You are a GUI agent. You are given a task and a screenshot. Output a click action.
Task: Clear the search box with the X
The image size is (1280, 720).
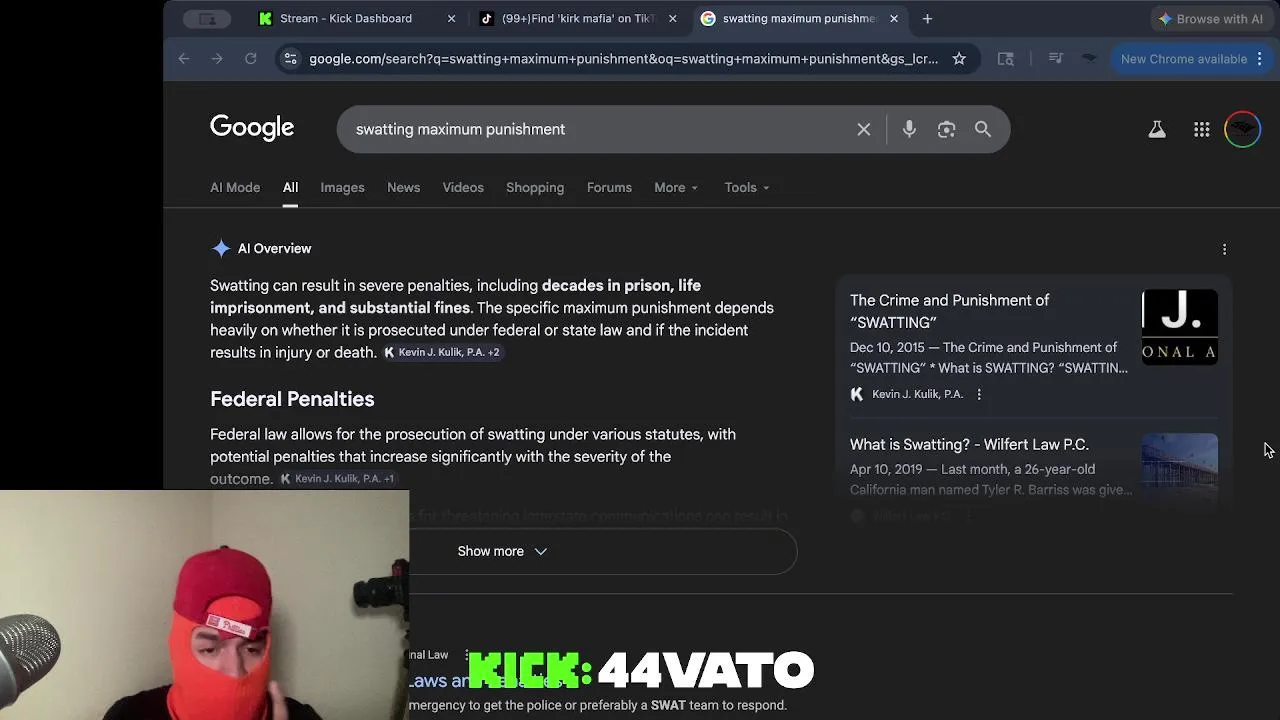coord(864,129)
